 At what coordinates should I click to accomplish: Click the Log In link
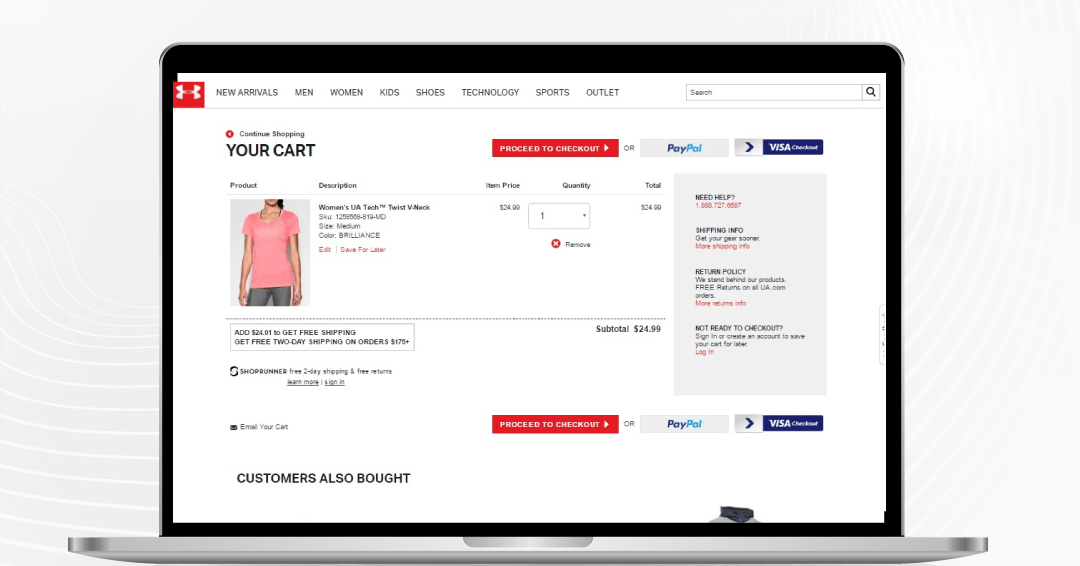[705, 352]
